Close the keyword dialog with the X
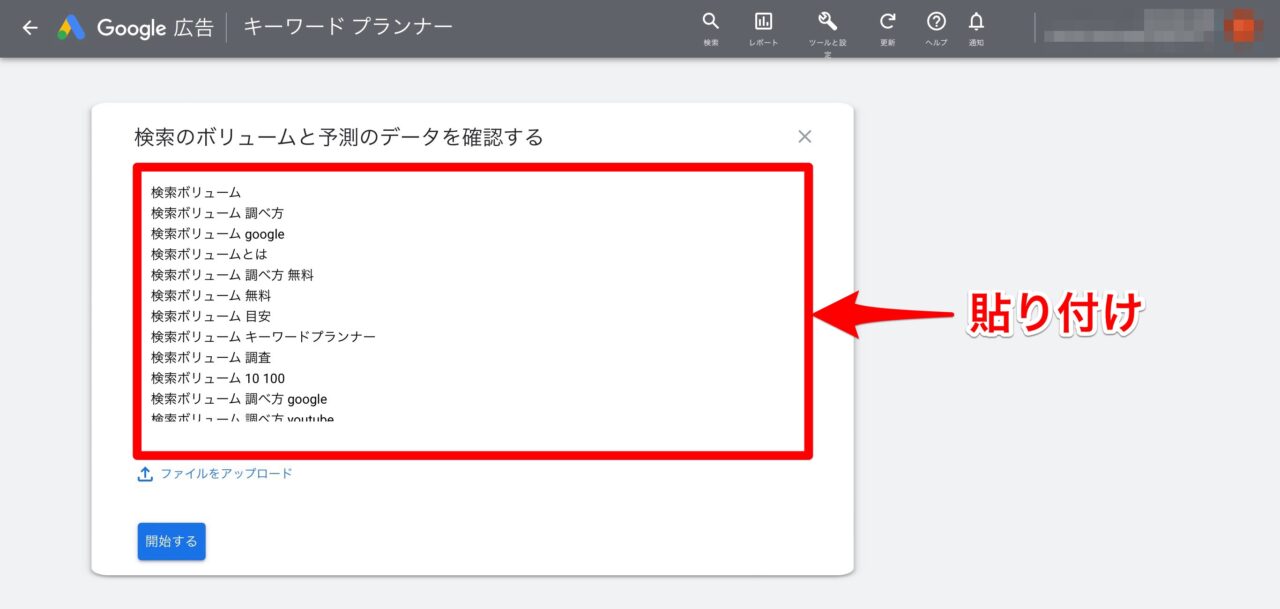Image resolution: width=1280 pixels, height=609 pixels. [805, 136]
